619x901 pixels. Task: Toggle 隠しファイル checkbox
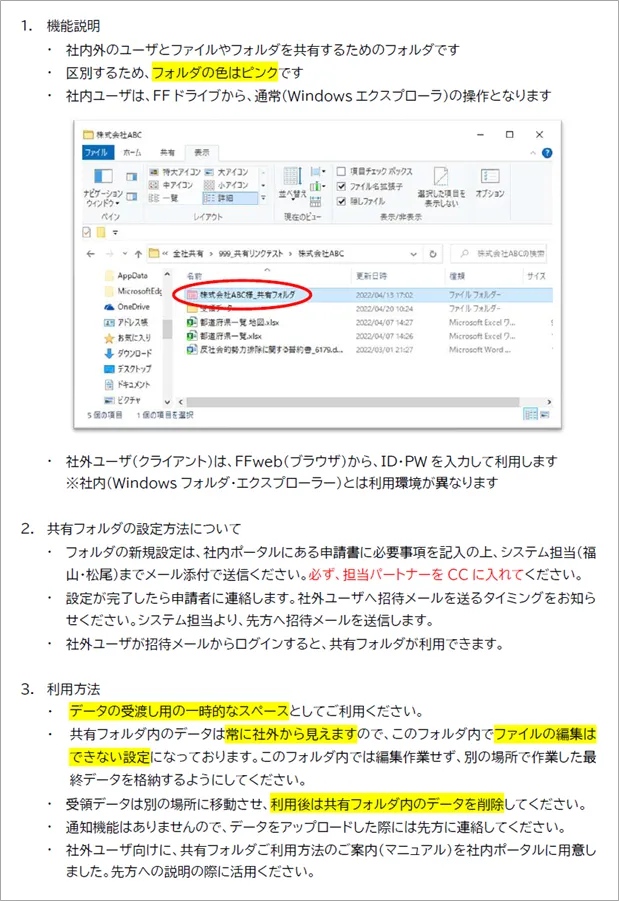click(341, 201)
